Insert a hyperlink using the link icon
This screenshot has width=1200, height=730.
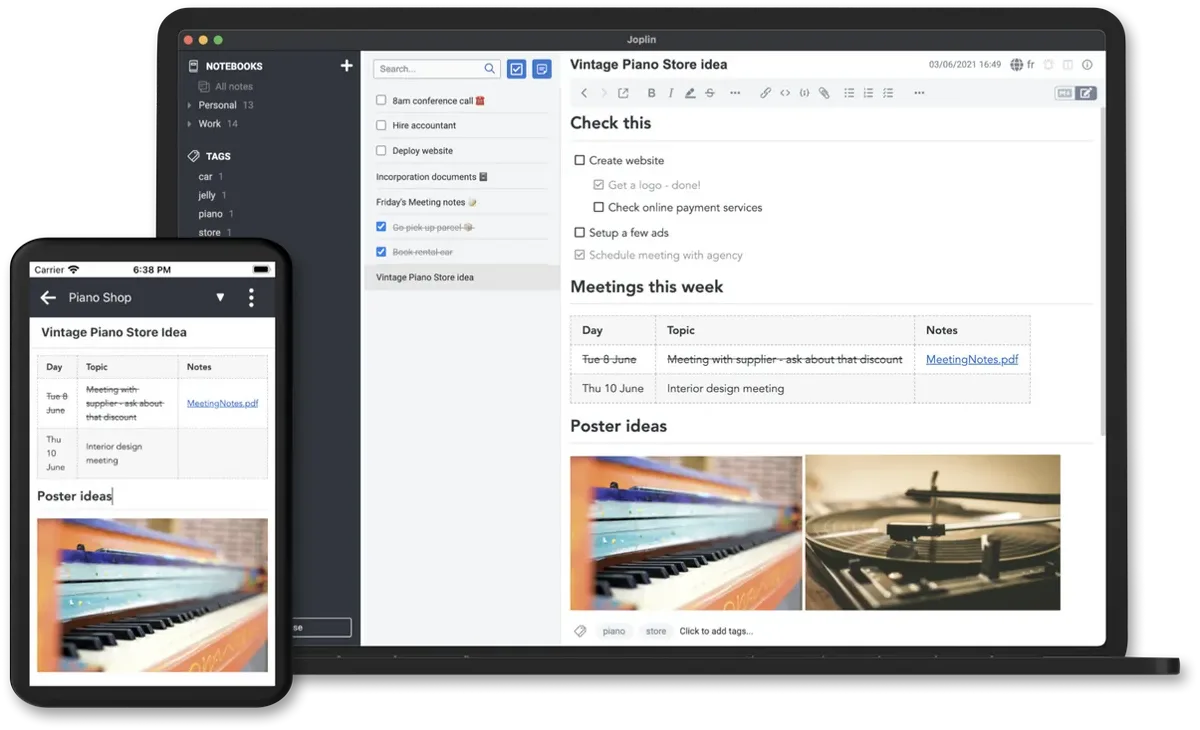pyautogui.click(x=765, y=93)
